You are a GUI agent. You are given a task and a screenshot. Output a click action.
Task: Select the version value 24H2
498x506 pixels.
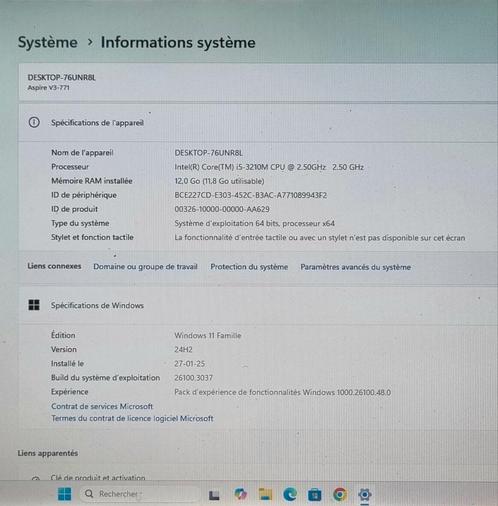[183, 350]
